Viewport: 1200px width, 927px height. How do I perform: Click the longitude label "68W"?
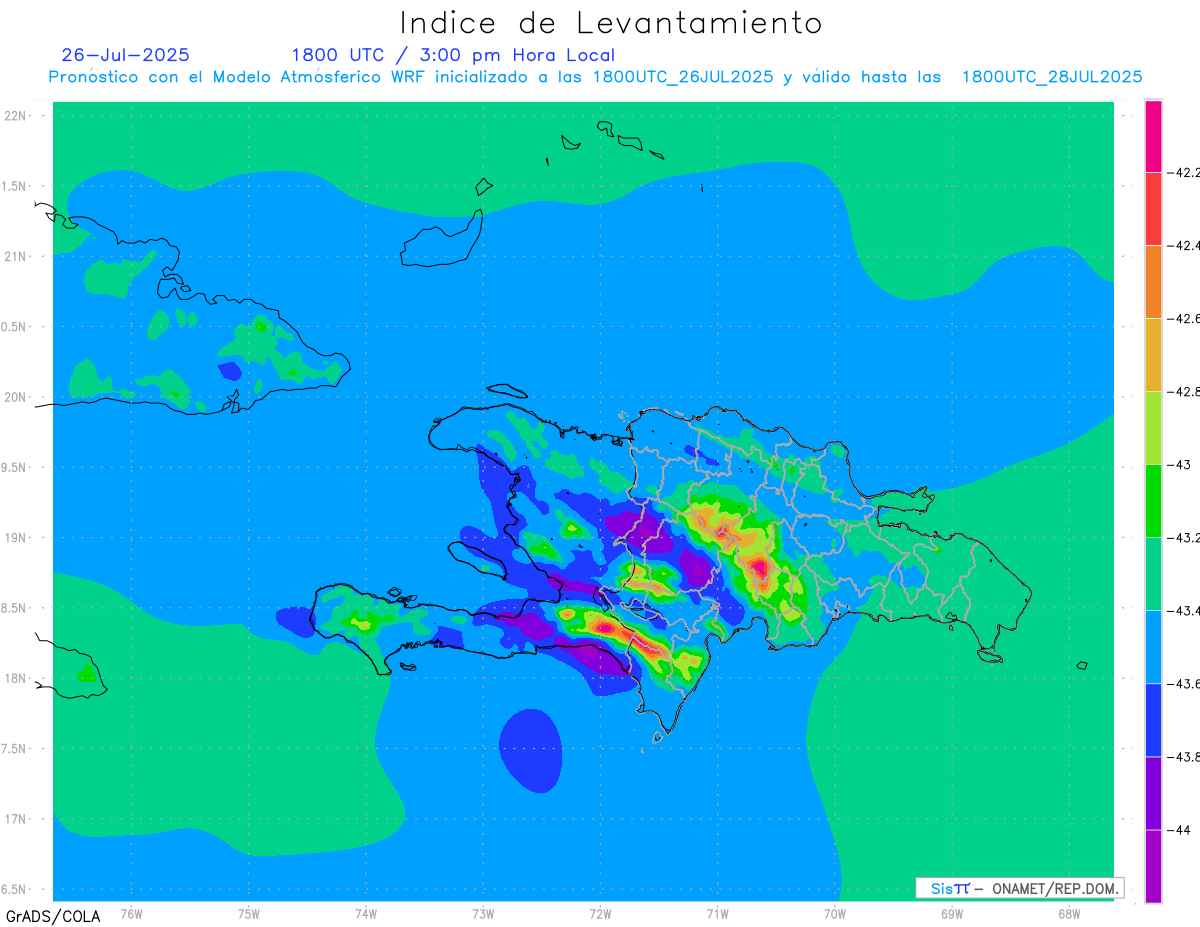pos(1068,913)
